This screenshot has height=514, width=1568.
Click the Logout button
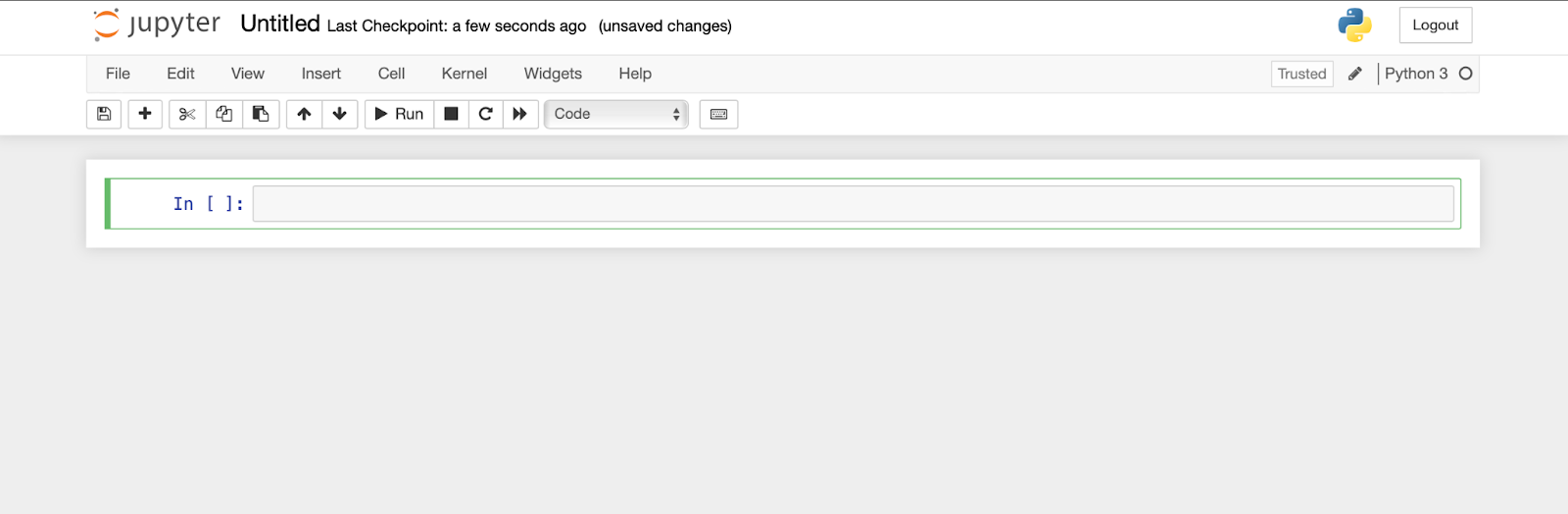1435,26
